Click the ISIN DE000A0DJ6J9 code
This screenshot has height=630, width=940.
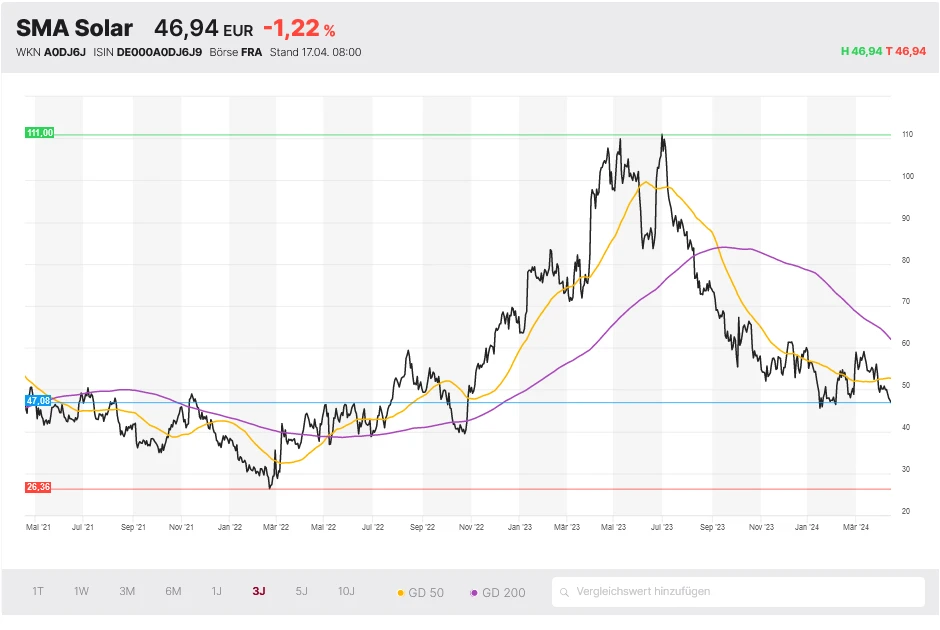coord(162,52)
